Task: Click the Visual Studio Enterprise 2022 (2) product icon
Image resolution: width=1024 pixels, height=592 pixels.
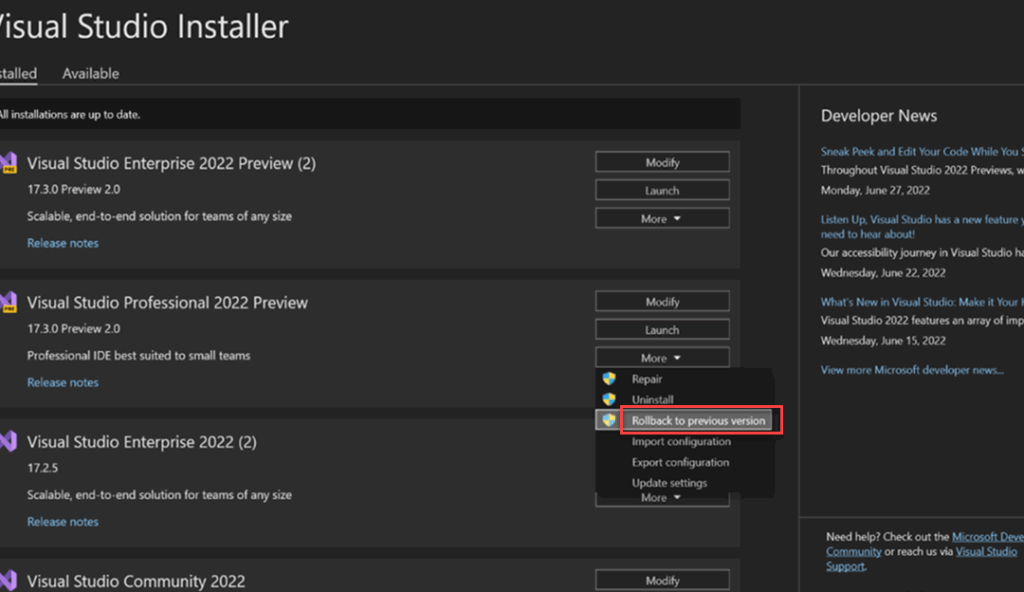Action: pyautogui.click(x=8, y=441)
